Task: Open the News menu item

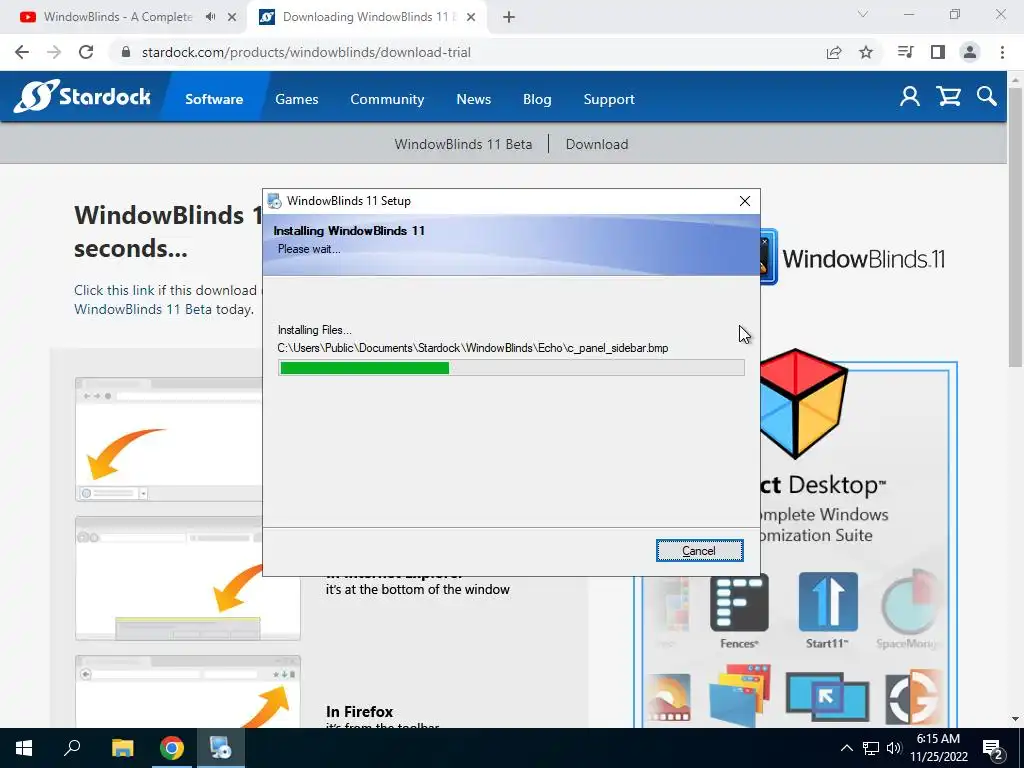Action: pyautogui.click(x=473, y=99)
